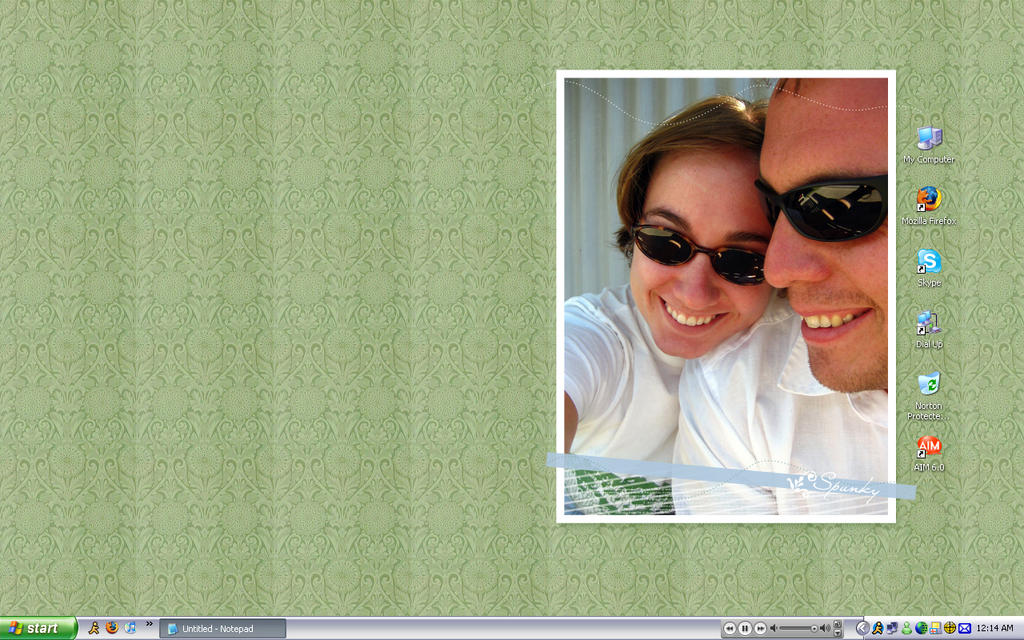Launch Mozilla Firefox desktop icon
The image size is (1024, 640).
click(x=928, y=197)
